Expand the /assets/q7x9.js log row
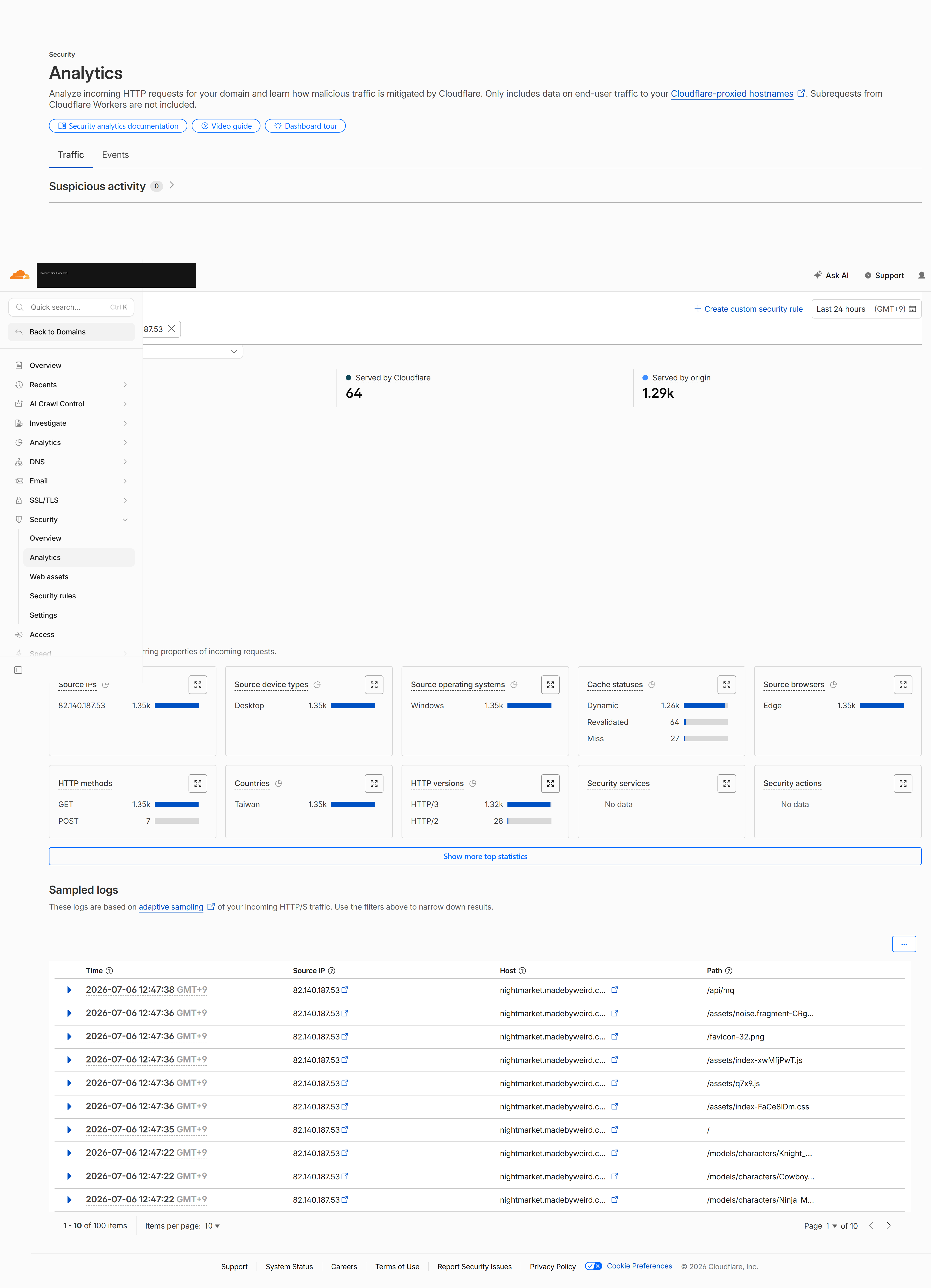The image size is (931, 1288). point(69,1083)
